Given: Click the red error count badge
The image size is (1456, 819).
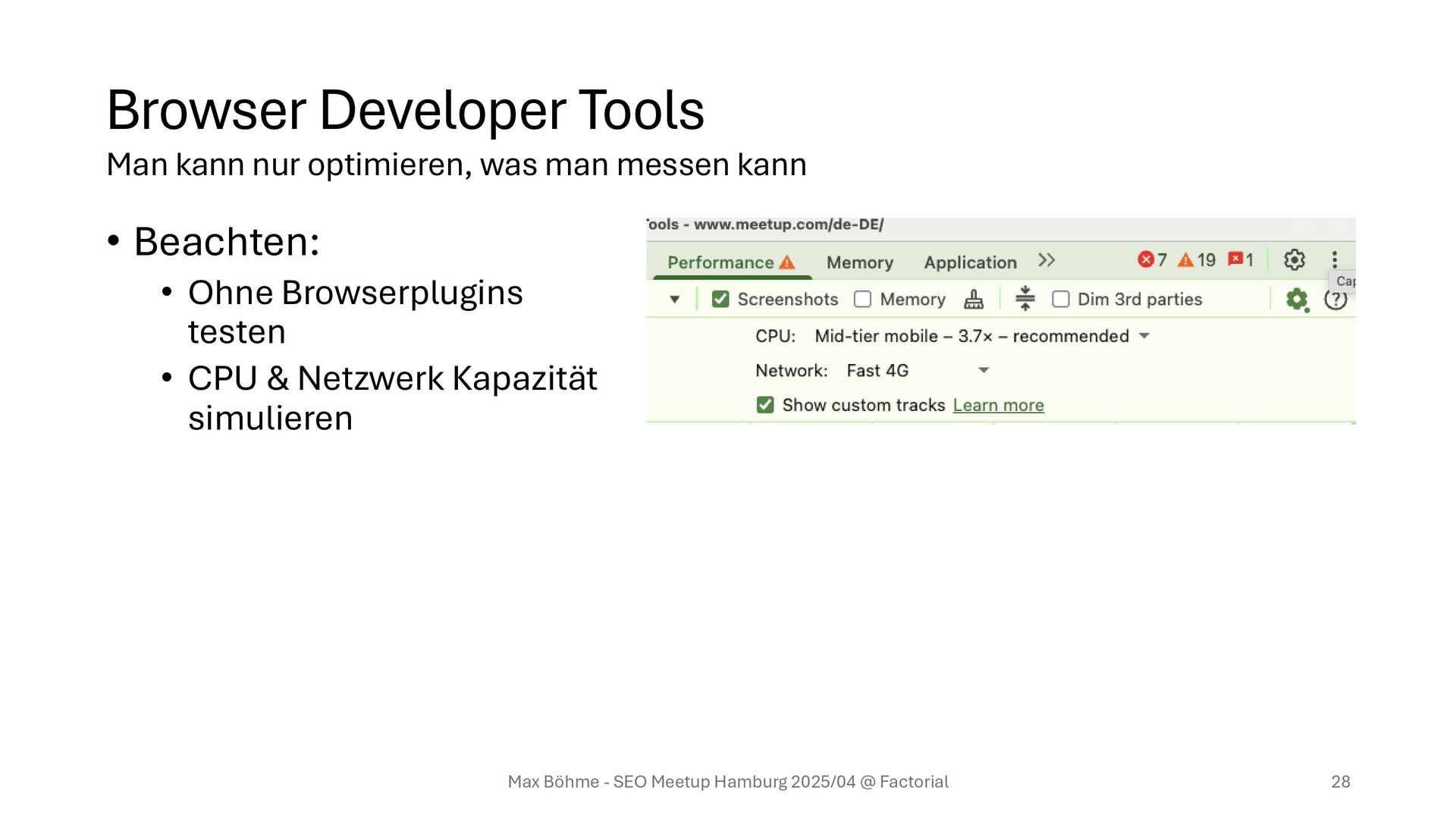Looking at the screenshot, I should 1152,260.
